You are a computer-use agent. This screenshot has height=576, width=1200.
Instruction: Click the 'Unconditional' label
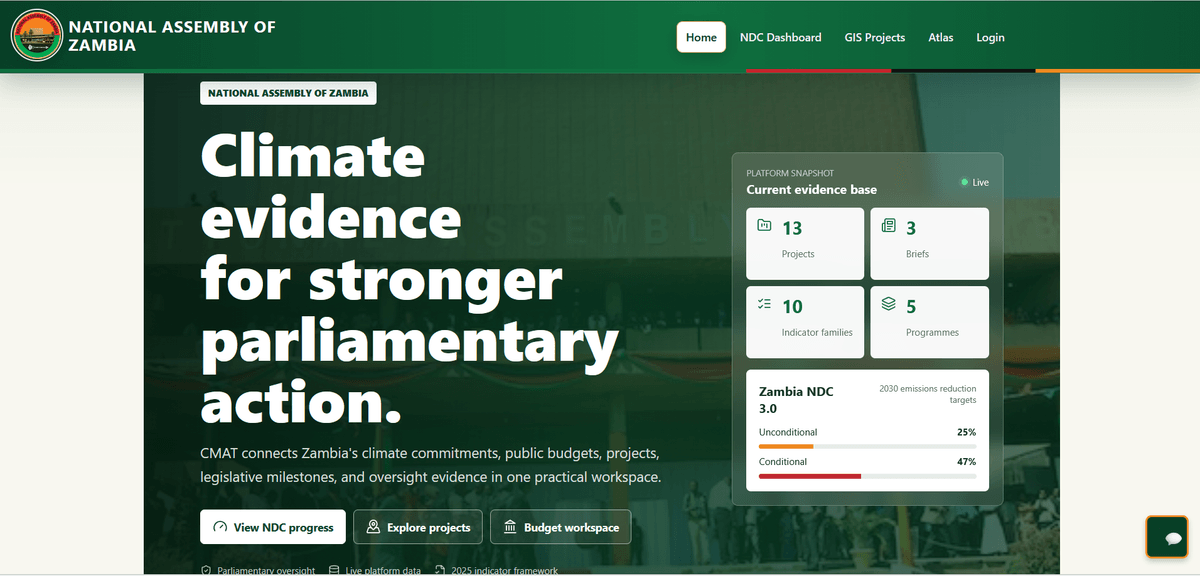788,432
